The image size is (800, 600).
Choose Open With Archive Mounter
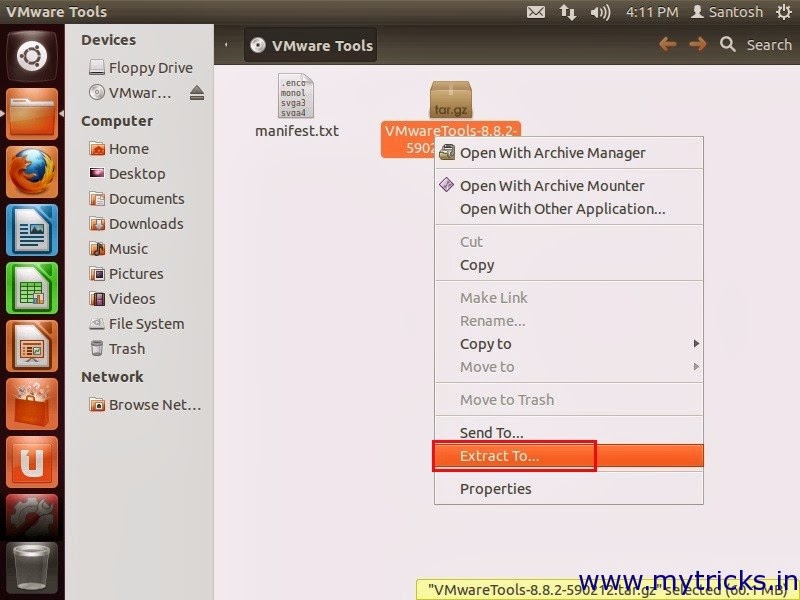click(568, 186)
